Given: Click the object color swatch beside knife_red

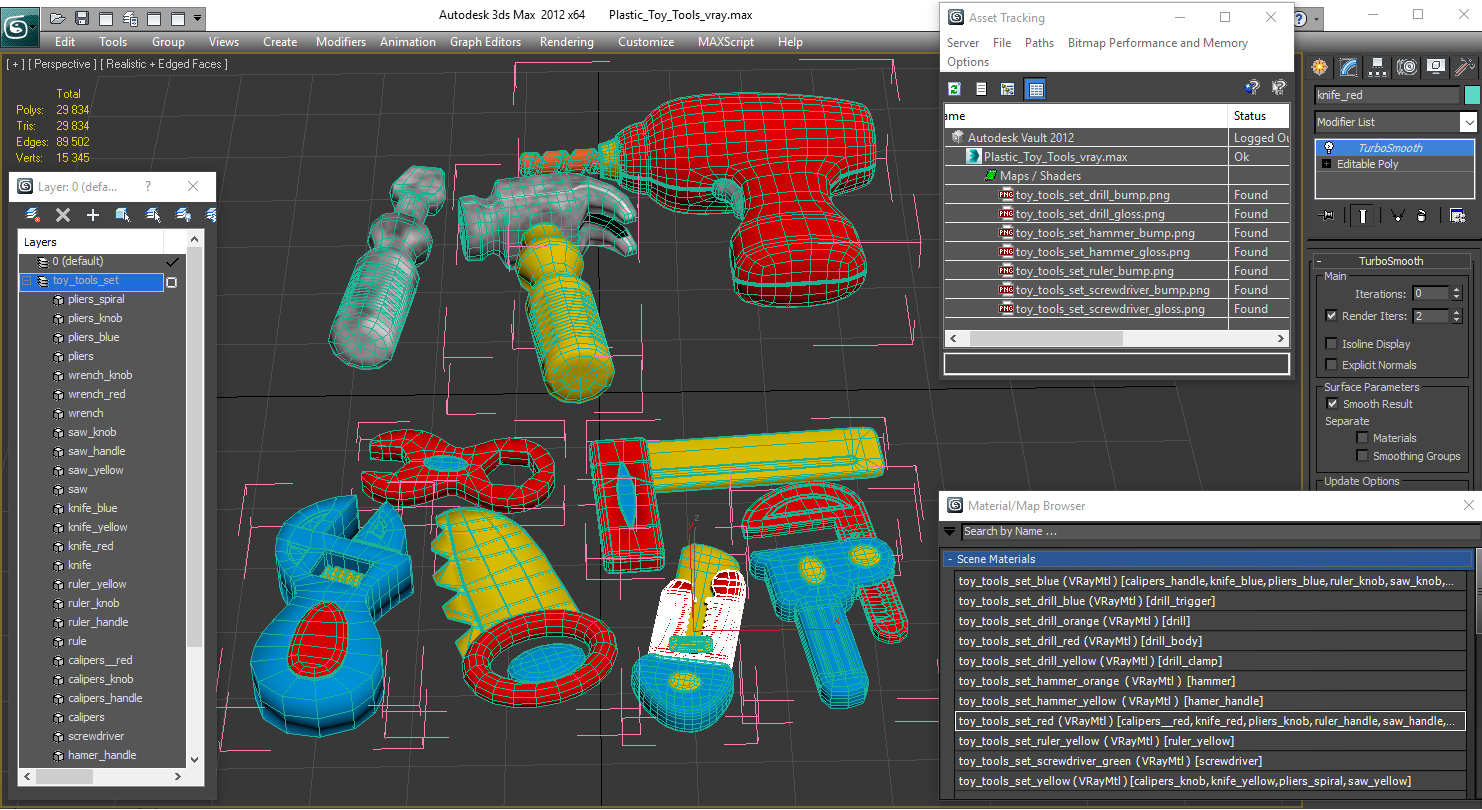Looking at the screenshot, I should point(1471,95).
